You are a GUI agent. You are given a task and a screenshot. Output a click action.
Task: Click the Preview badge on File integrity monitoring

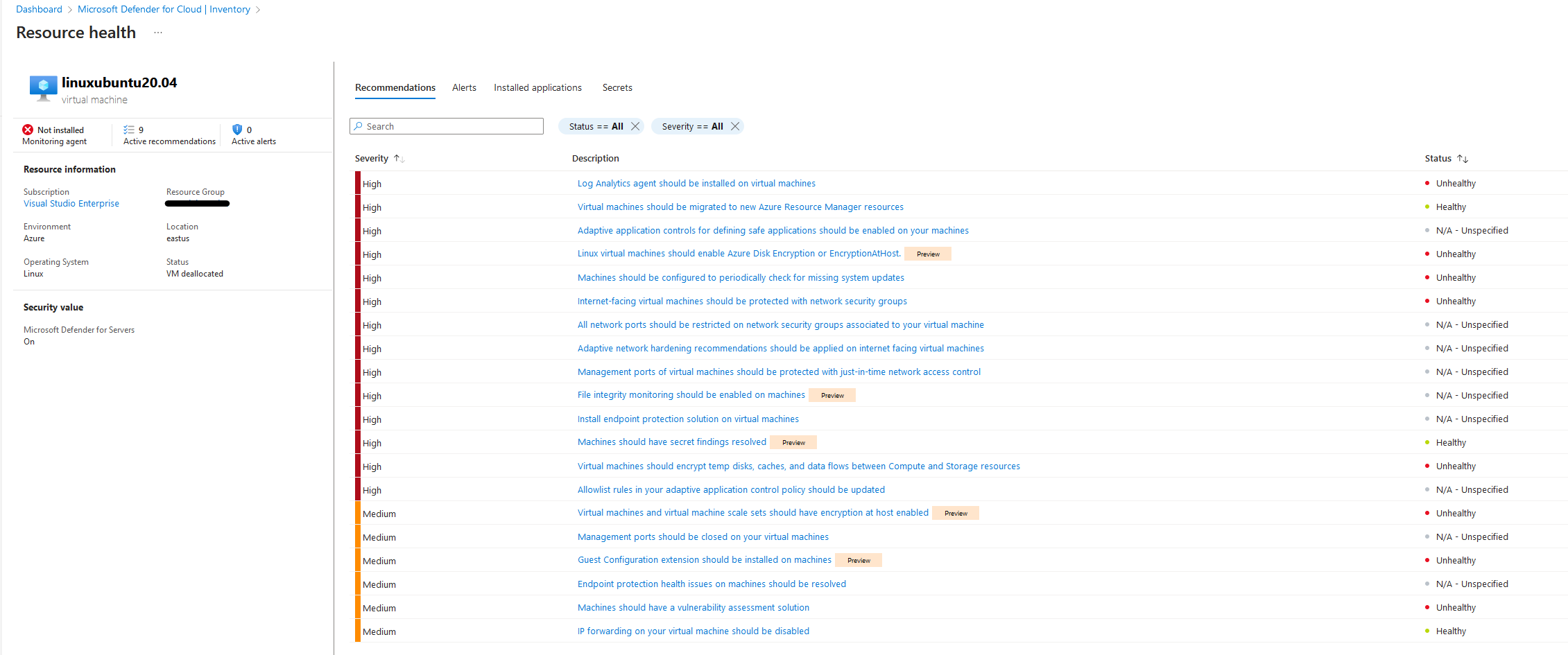coord(832,395)
